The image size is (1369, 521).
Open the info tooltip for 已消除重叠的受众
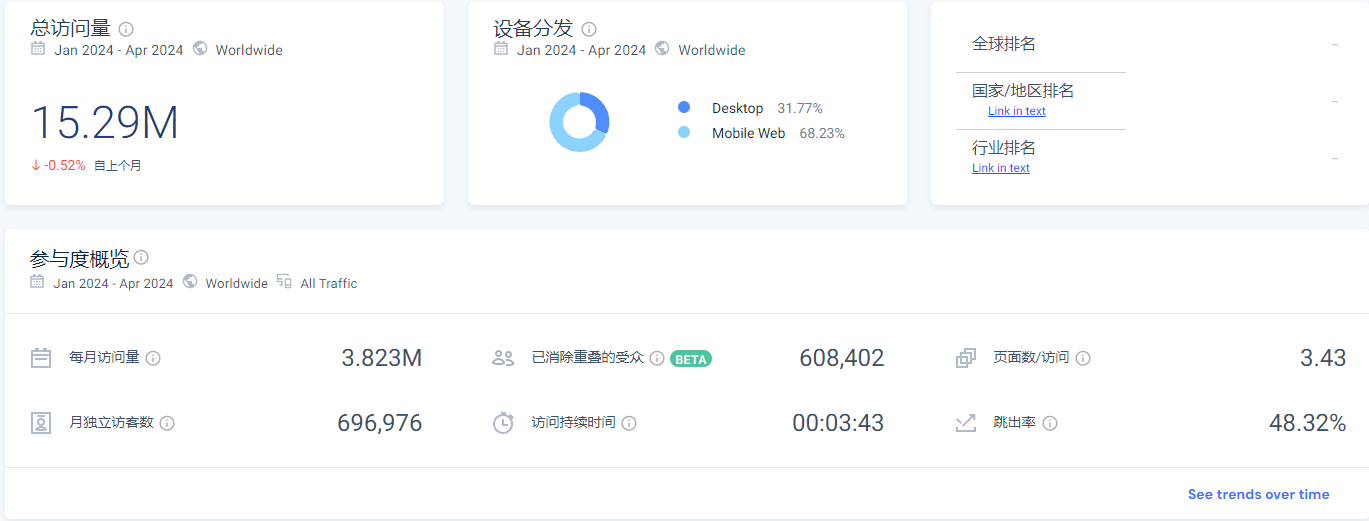tap(657, 358)
